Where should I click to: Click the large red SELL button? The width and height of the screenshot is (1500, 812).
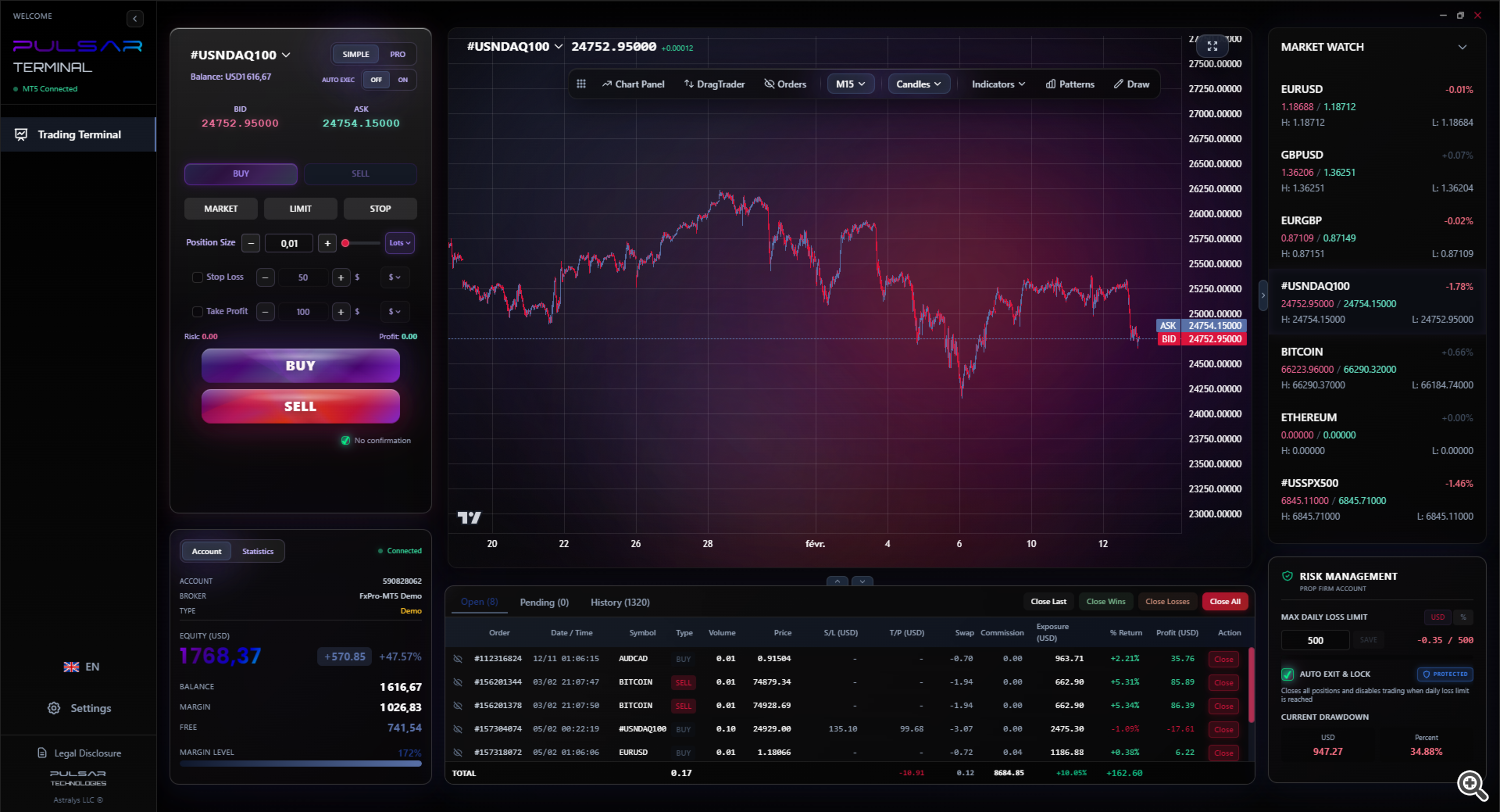click(301, 407)
